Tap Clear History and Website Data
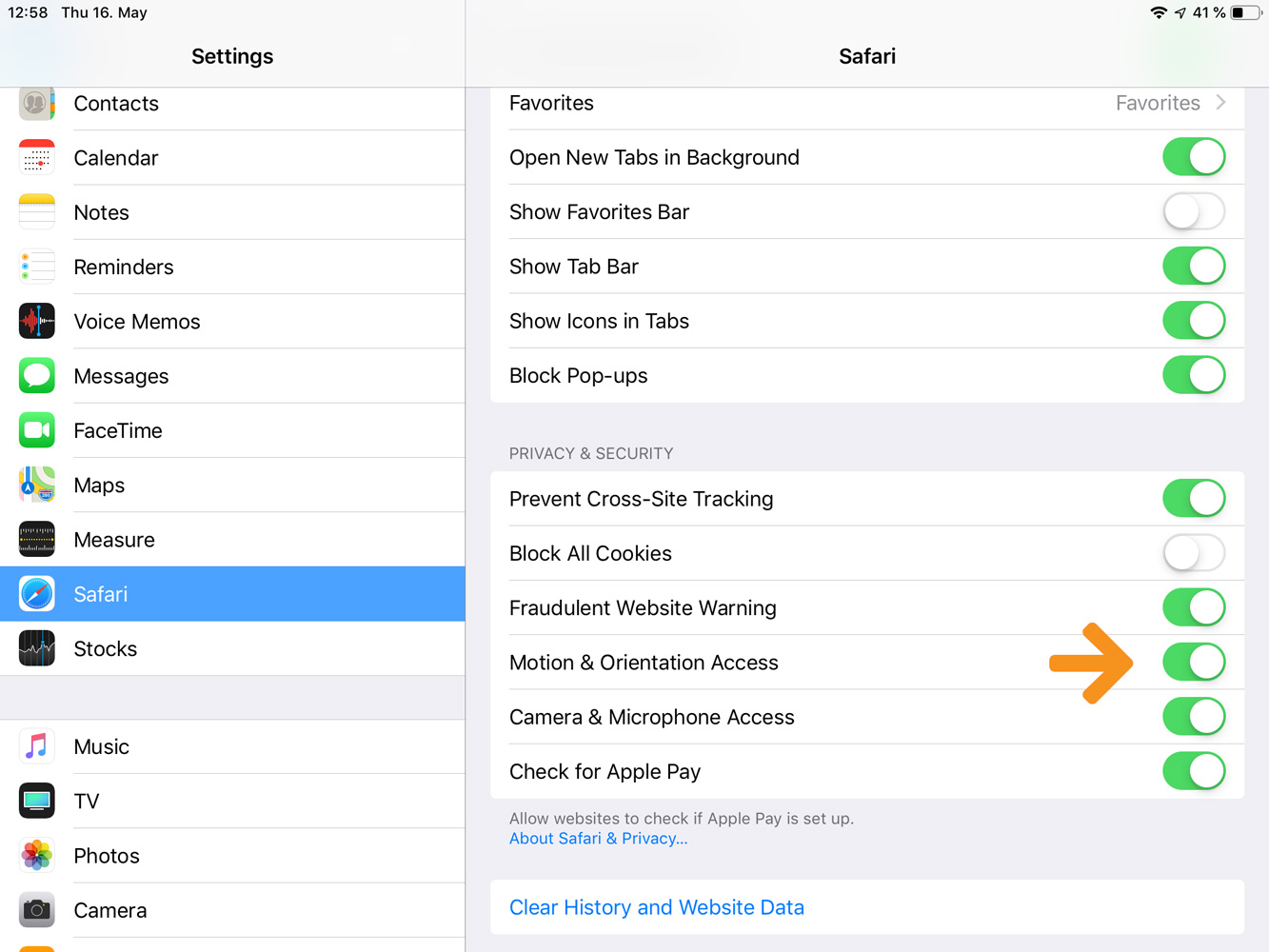1269x952 pixels. pos(657,907)
